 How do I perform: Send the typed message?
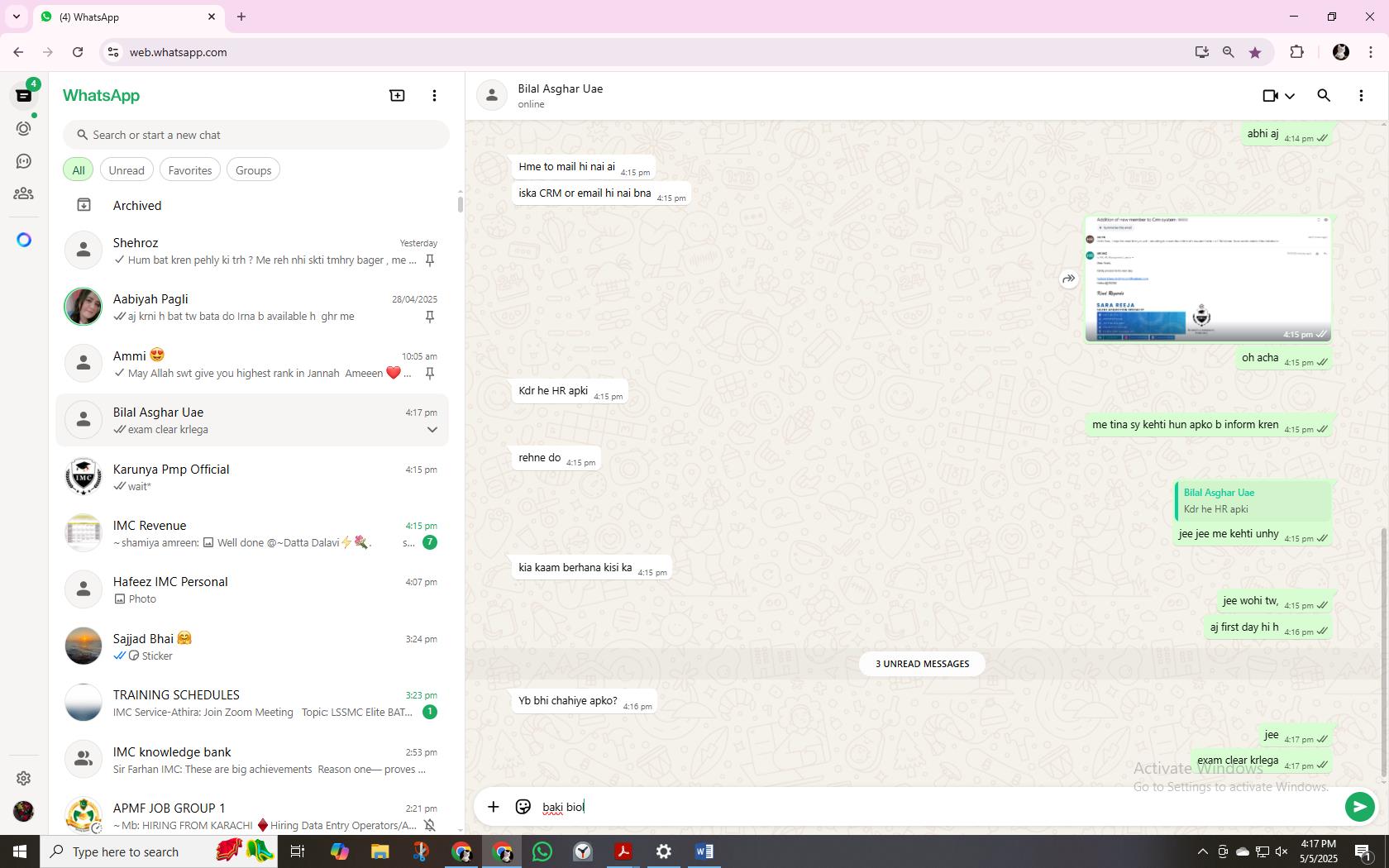click(x=1359, y=807)
